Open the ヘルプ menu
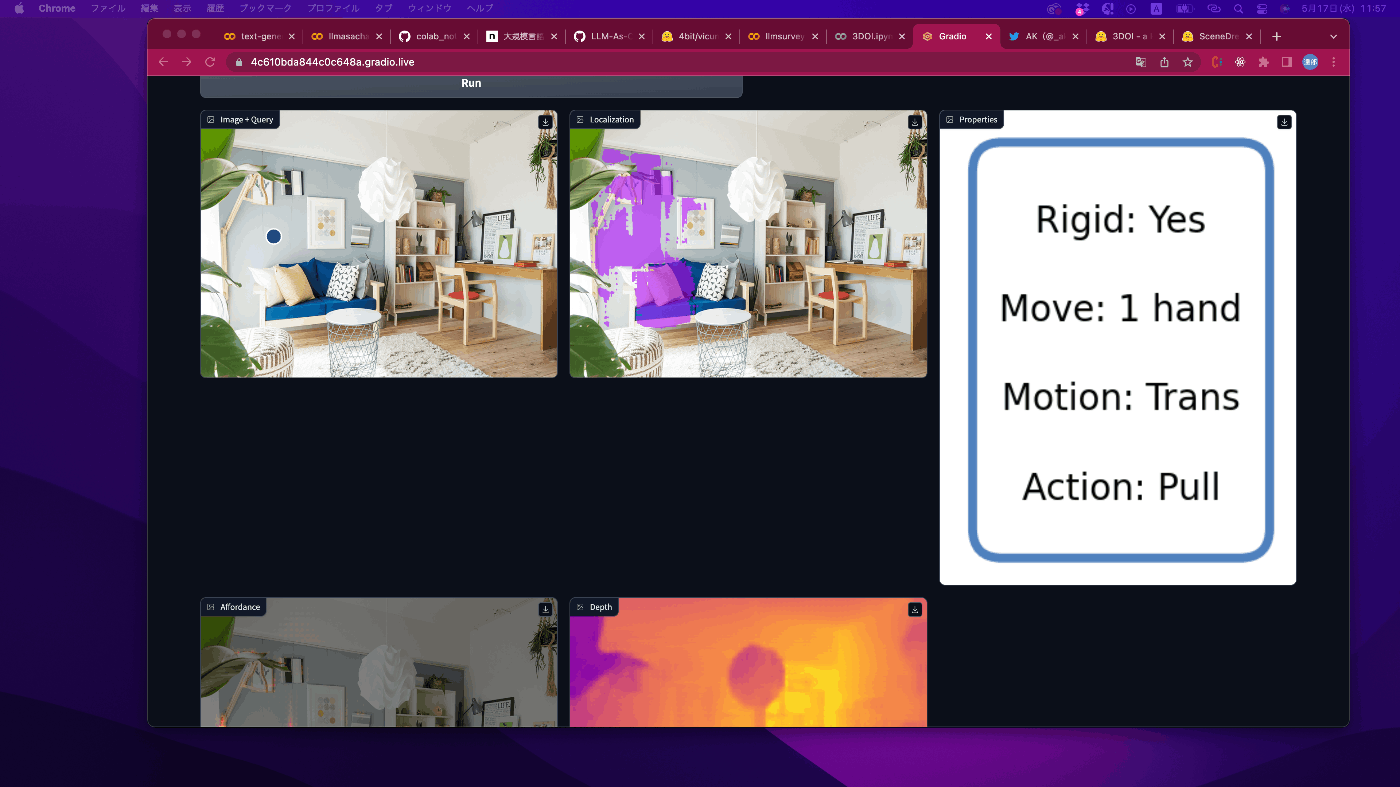The height and width of the screenshot is (787, 1400). pos(480,8)
